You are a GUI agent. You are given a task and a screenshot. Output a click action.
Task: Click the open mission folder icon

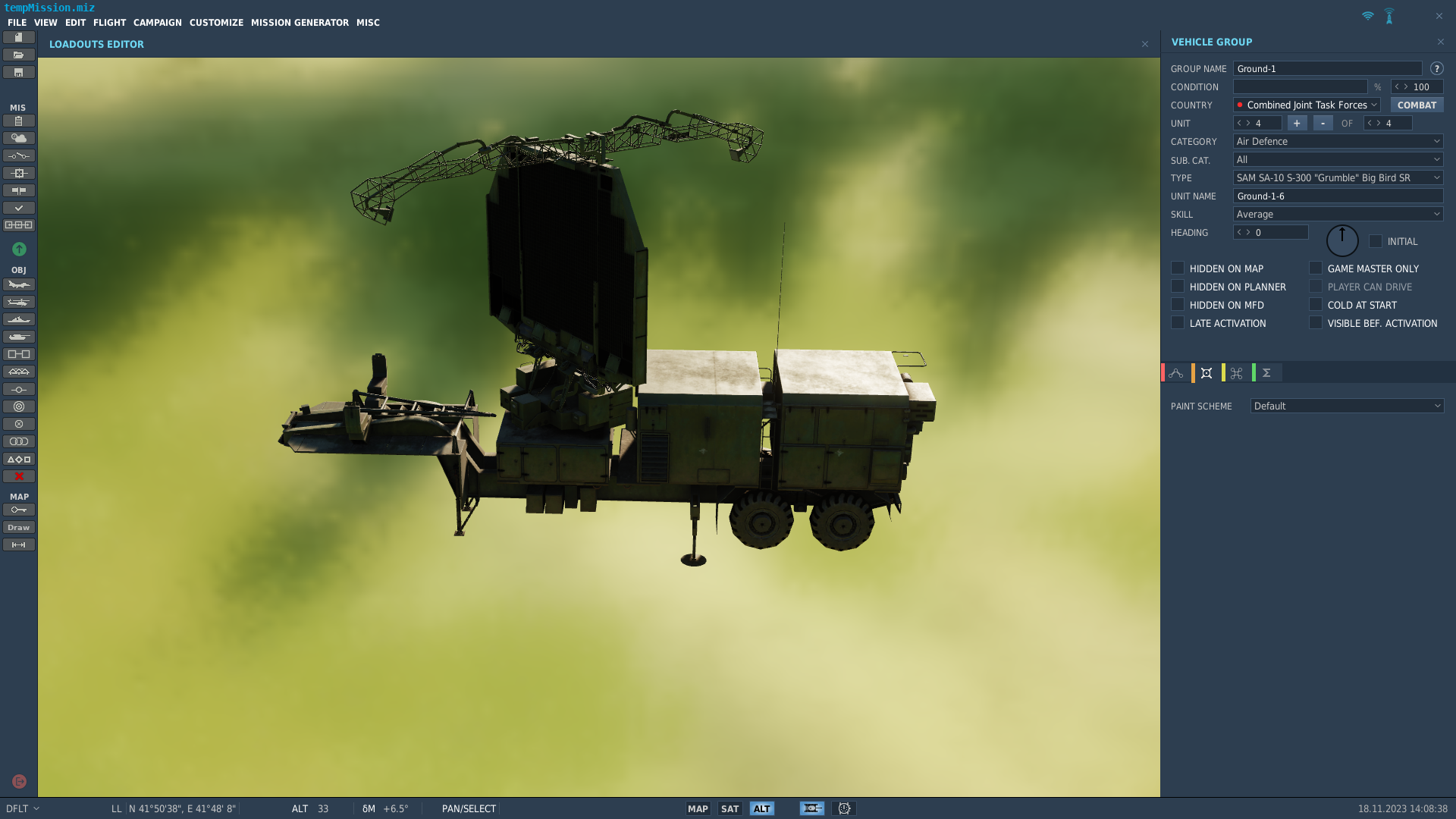19,55
